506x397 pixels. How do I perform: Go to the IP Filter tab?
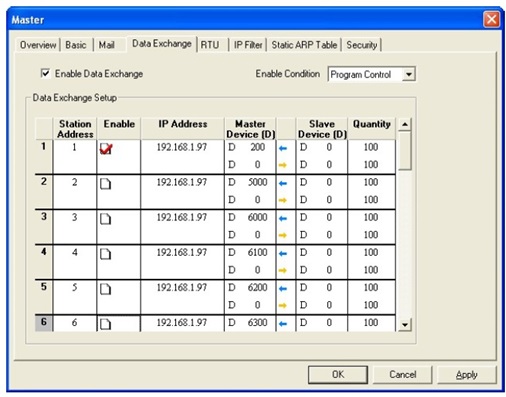tap(248, 45)
